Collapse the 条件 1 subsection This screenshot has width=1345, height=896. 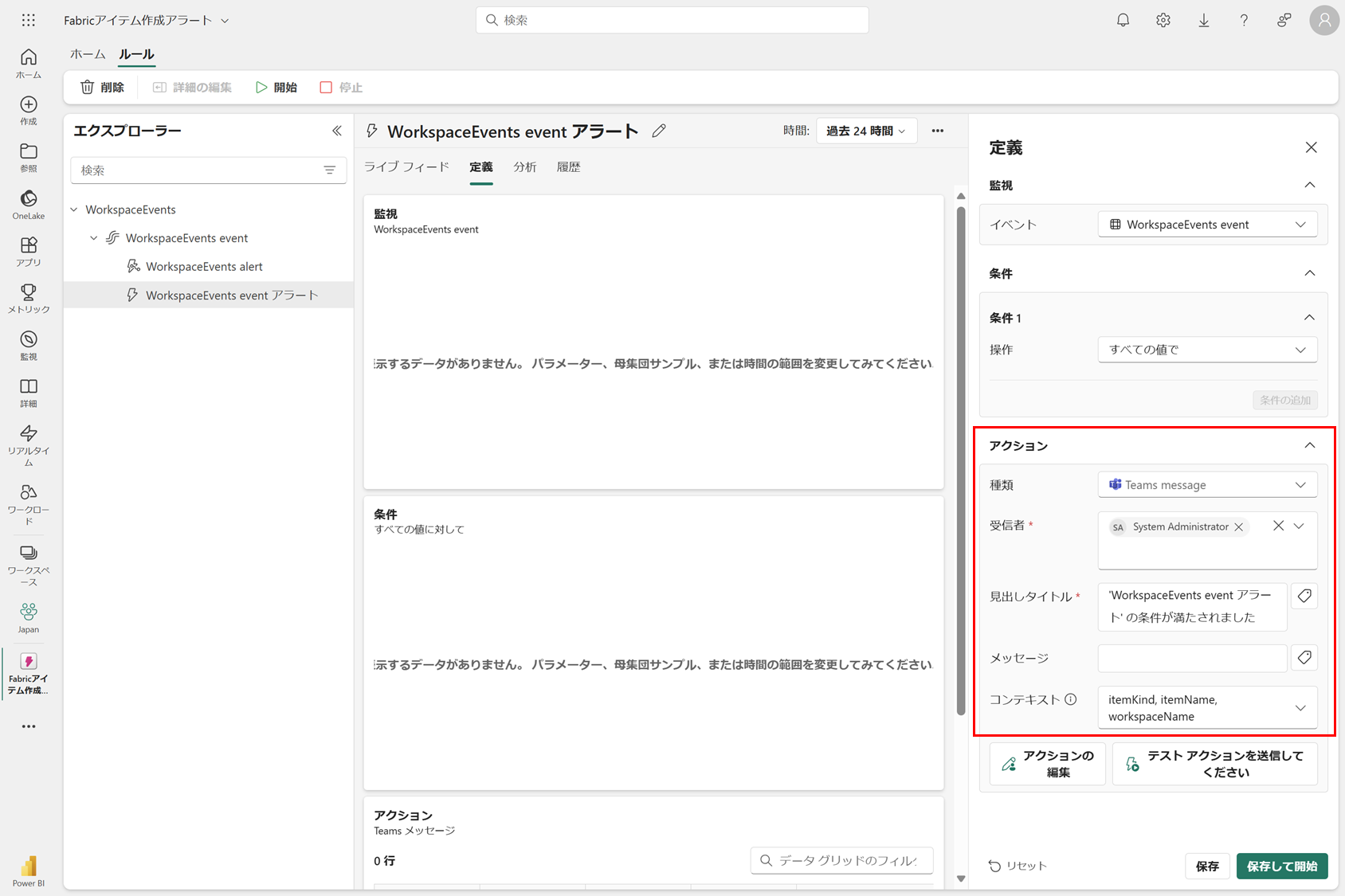click(1310, 317)
